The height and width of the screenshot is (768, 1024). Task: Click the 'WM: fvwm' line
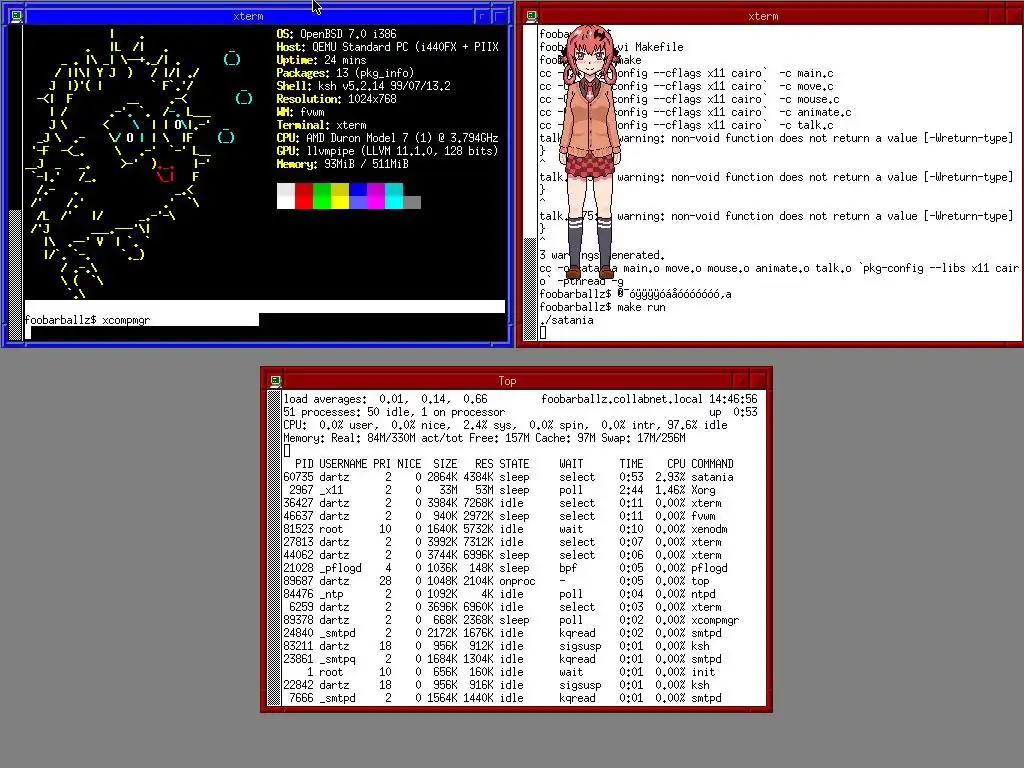pyautogui.click(x=300, y=112)
